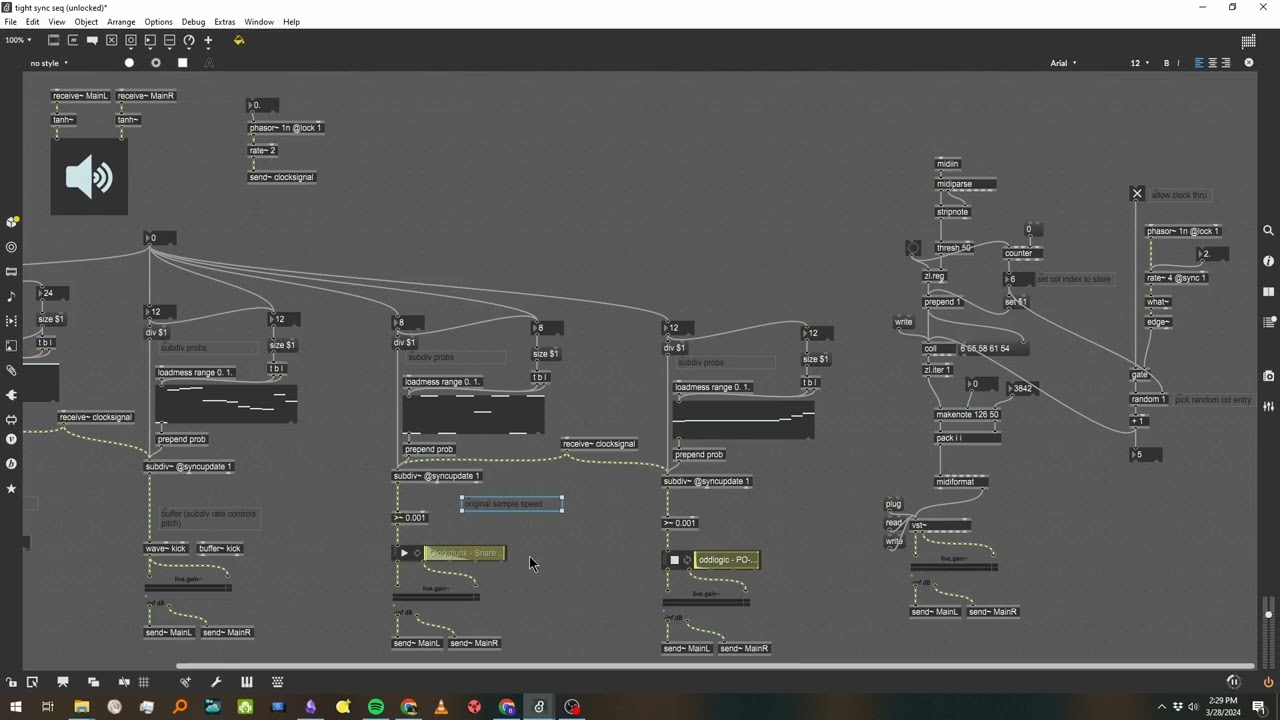Open the Object menu
Viewport: 1280px width, 720px height.
coord(86,22)
